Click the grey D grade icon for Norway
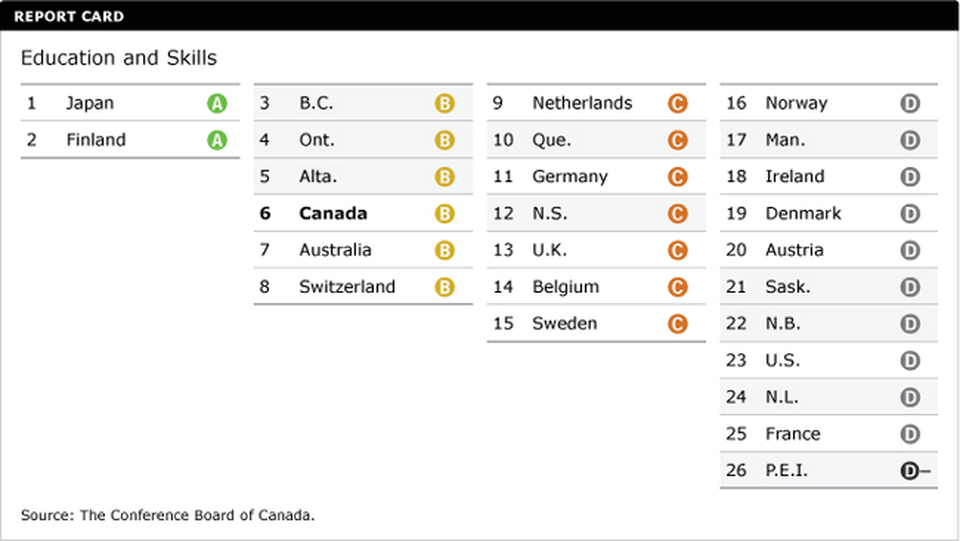Viewport: 960px width, 541px height. tap(909, 104)
